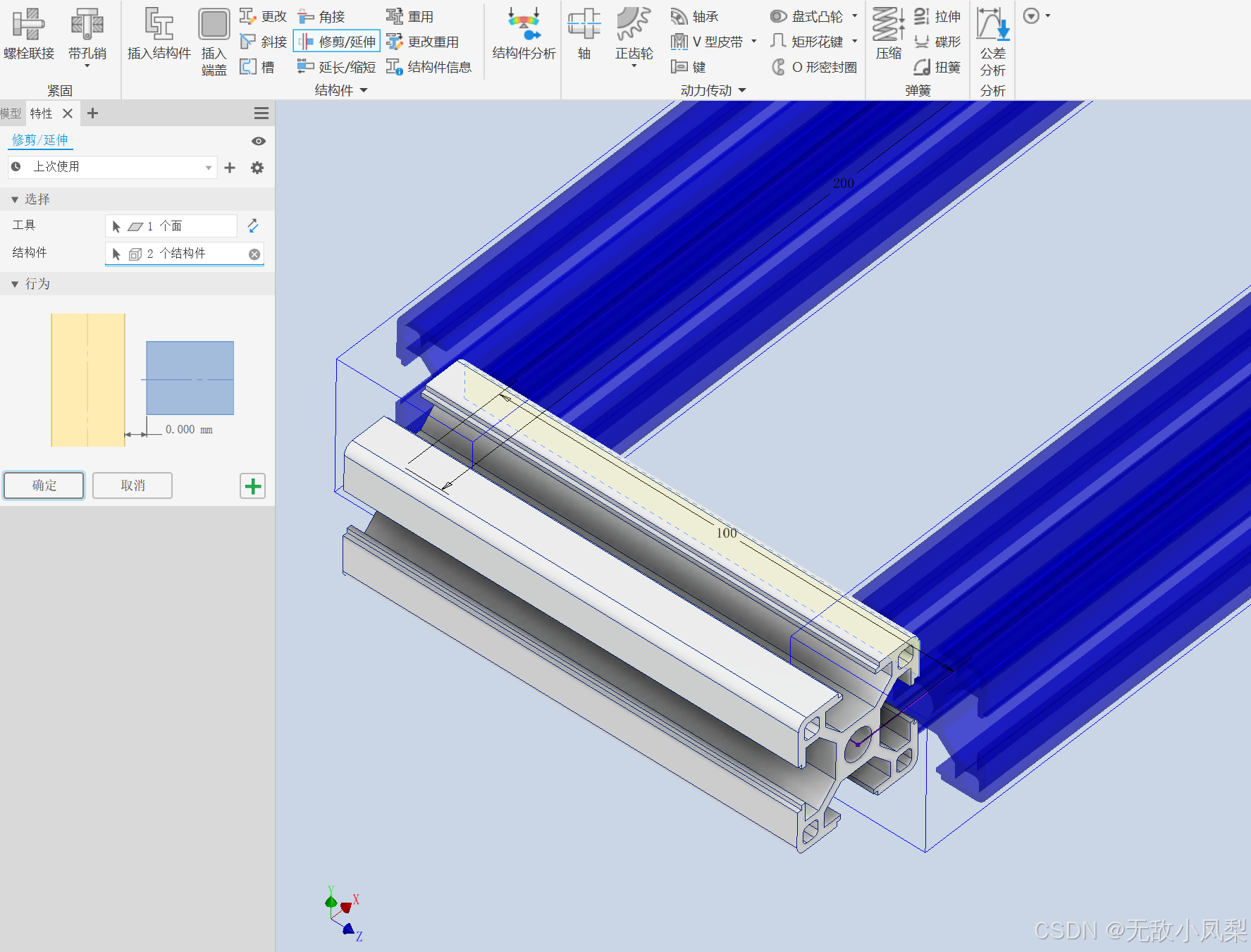
Task: Select the 插入端盖 insert end cap tool
Action: (x=214, y=41)
